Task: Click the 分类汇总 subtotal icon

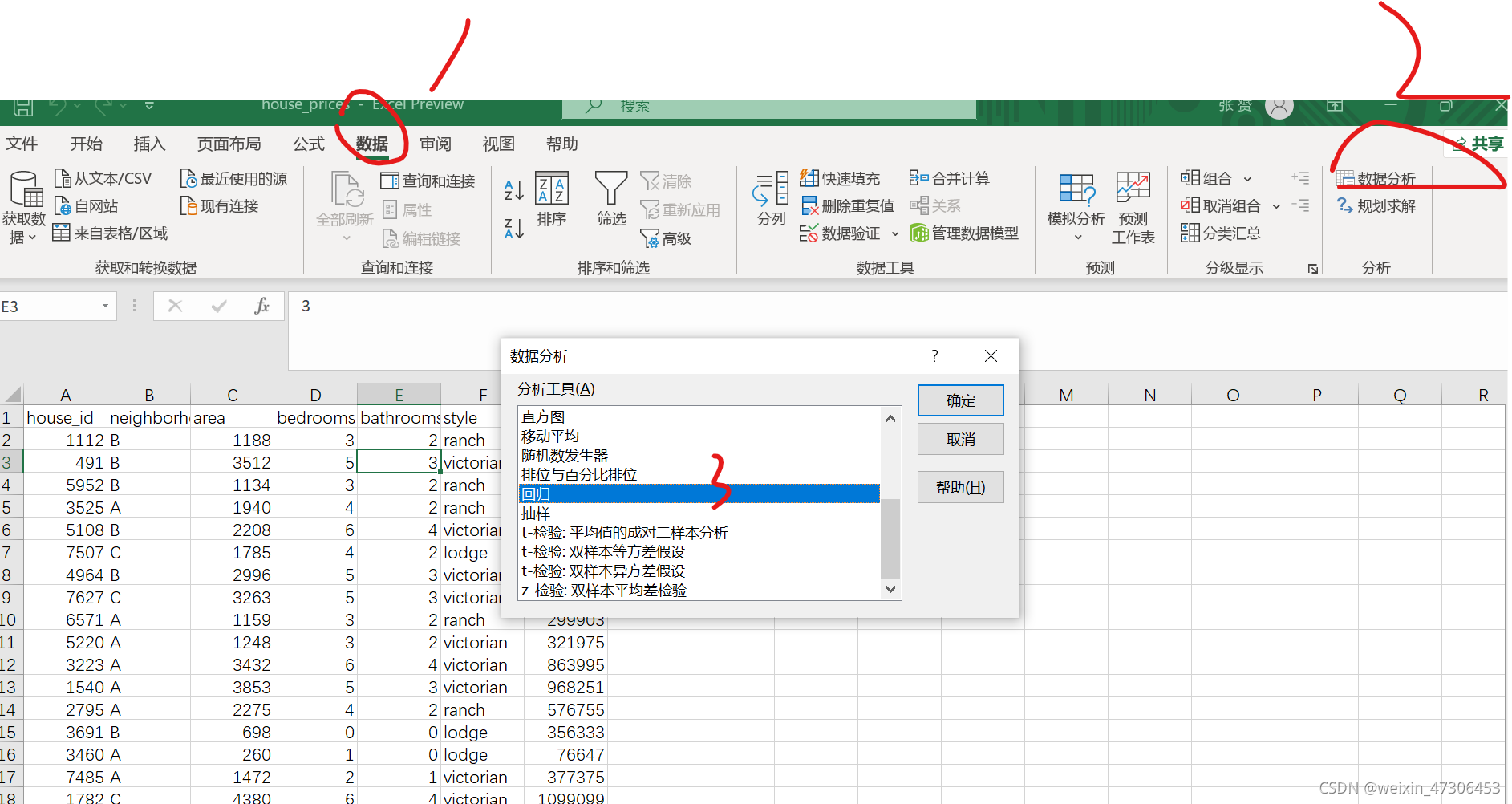Action: (1191, 233)
